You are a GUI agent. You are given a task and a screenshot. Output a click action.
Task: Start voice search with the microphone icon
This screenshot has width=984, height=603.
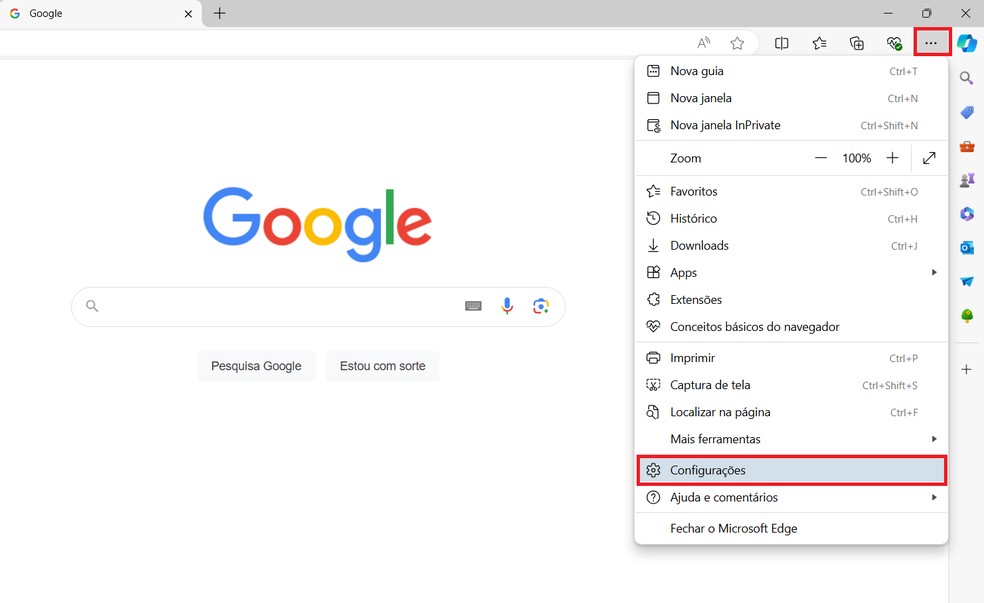(507, 305)
